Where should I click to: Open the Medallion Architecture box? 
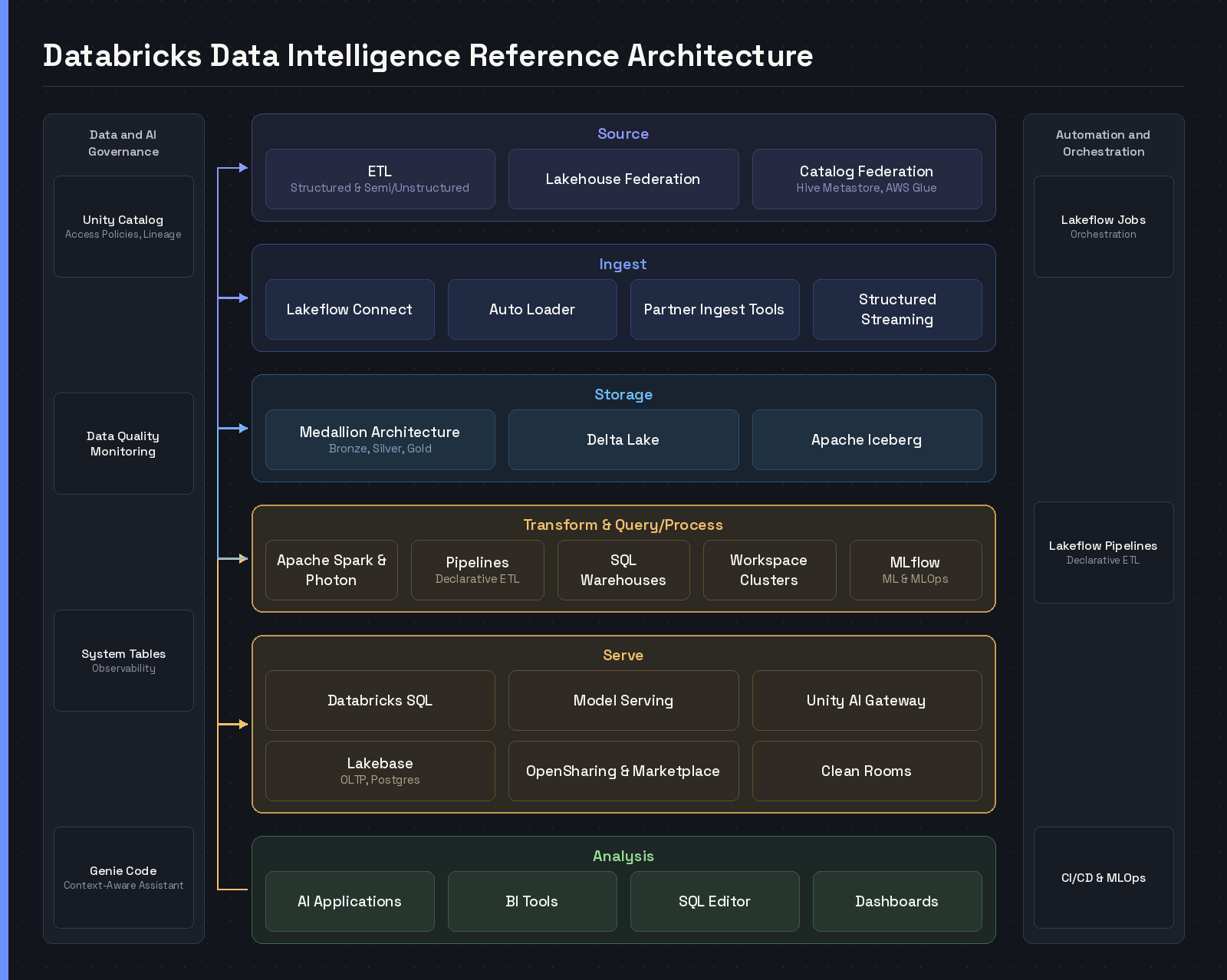pos(380,439)
